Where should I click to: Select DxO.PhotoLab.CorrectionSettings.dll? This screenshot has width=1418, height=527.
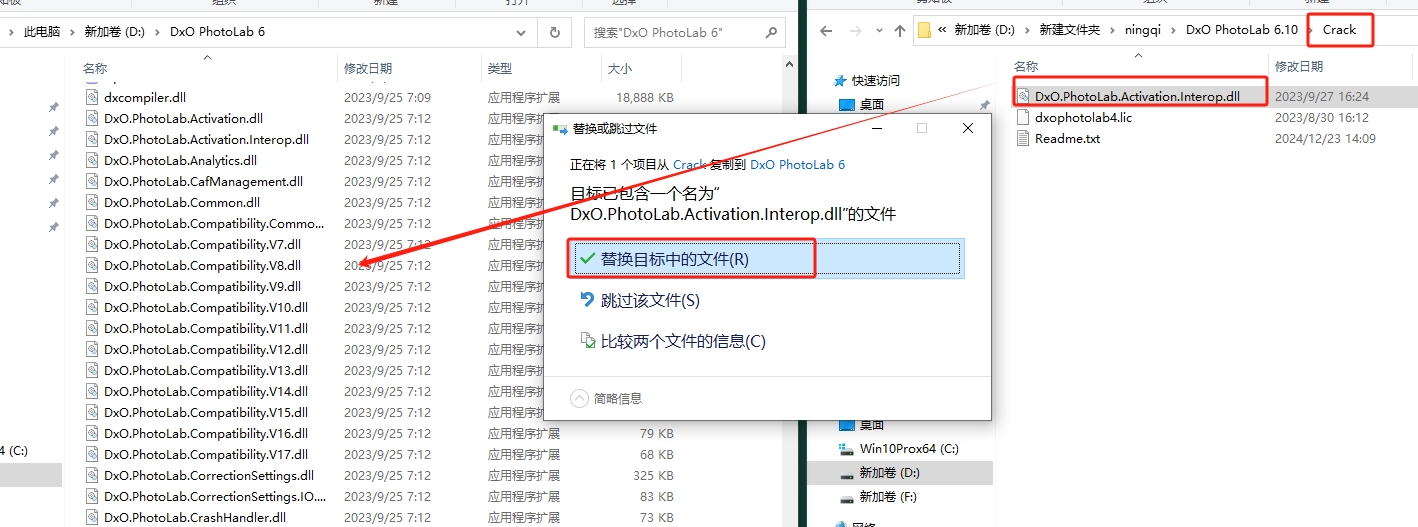tap(209, 476)
